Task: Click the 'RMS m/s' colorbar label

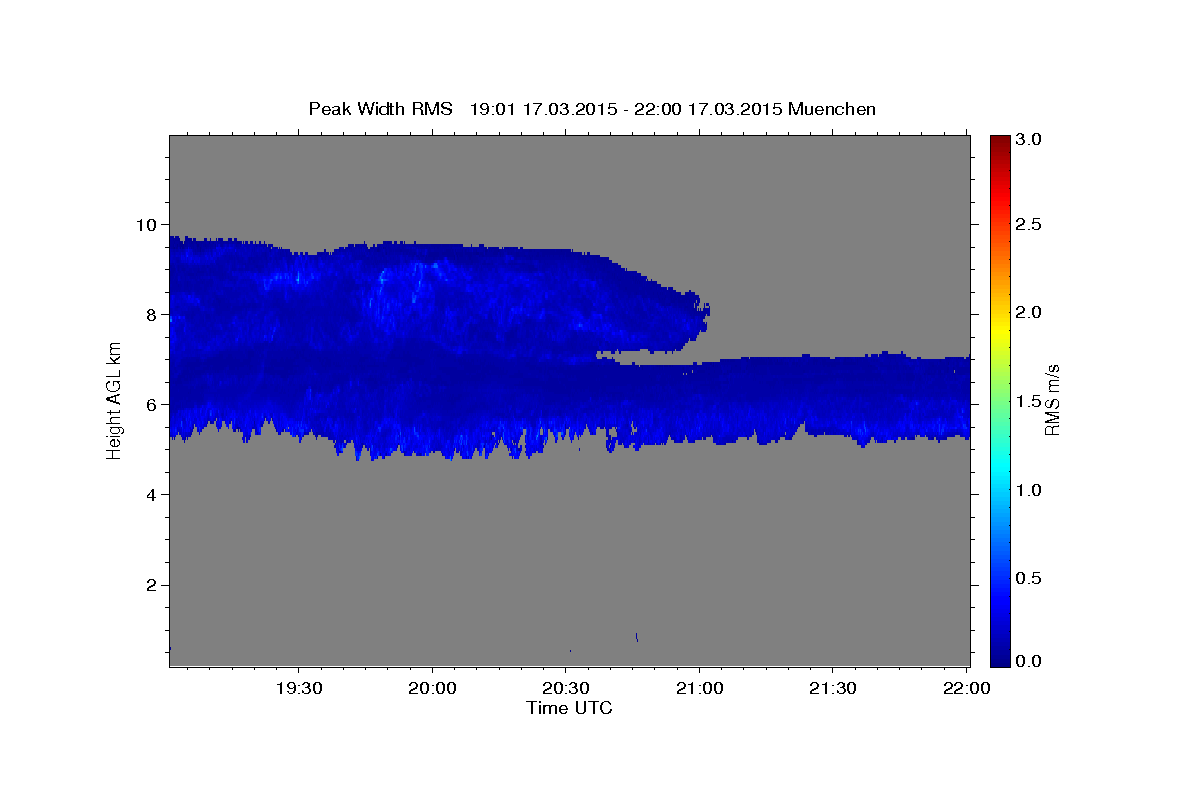Action: (1052, 400)
